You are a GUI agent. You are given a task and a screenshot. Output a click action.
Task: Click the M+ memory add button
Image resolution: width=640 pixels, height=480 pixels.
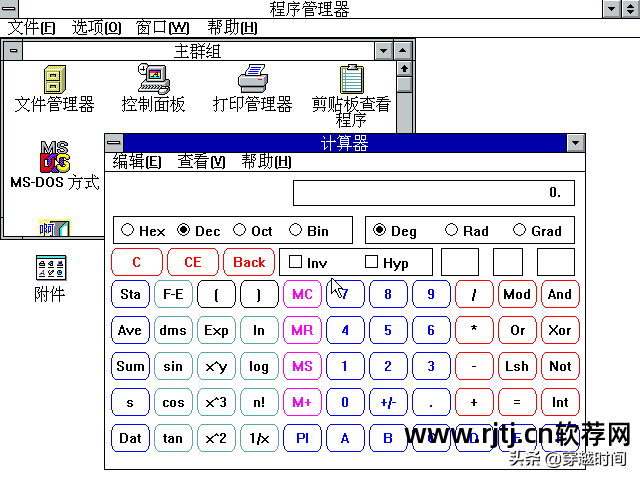pyautogui.click(x=302, y=402)
